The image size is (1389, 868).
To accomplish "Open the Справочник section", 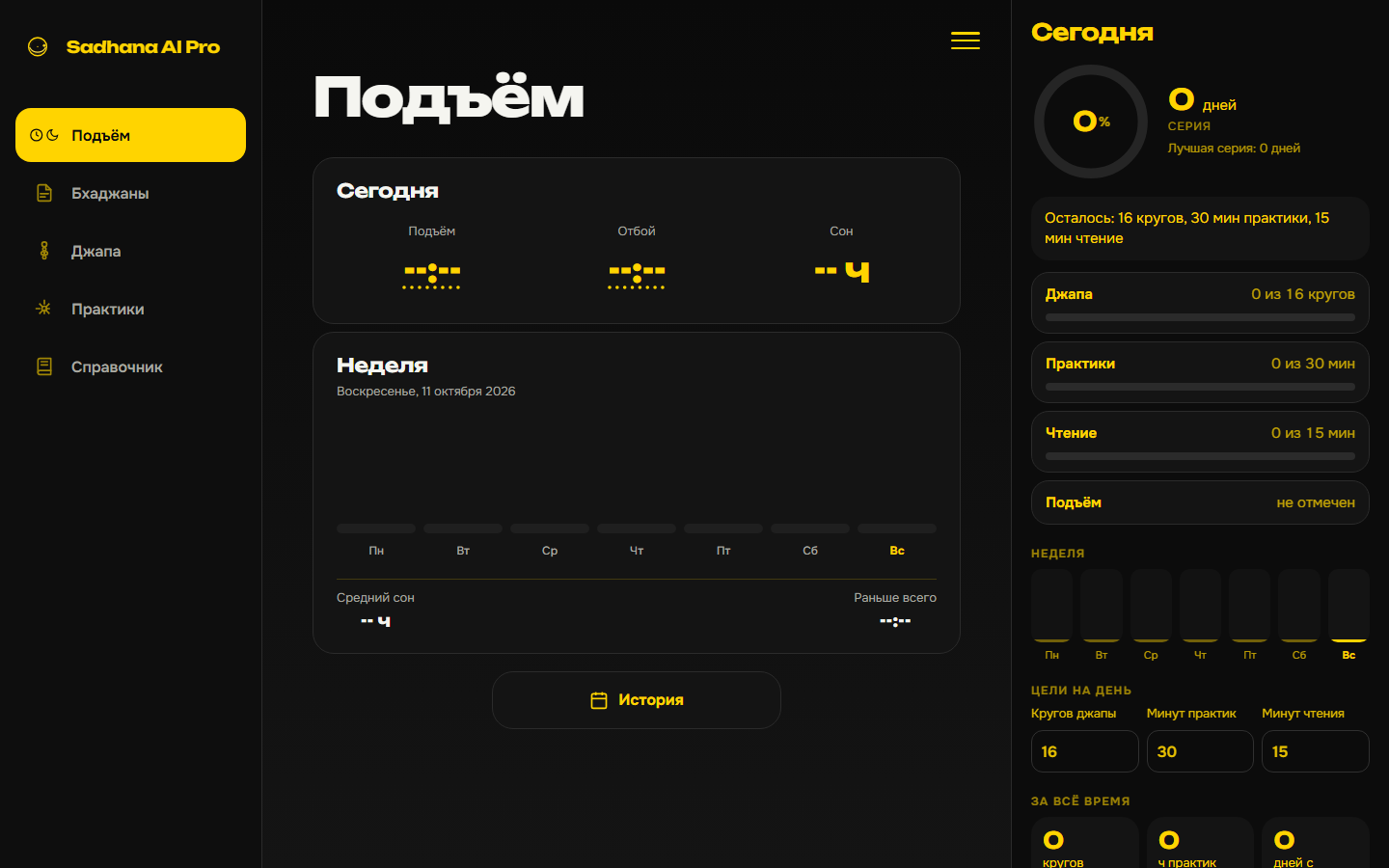I will [130, 366].
